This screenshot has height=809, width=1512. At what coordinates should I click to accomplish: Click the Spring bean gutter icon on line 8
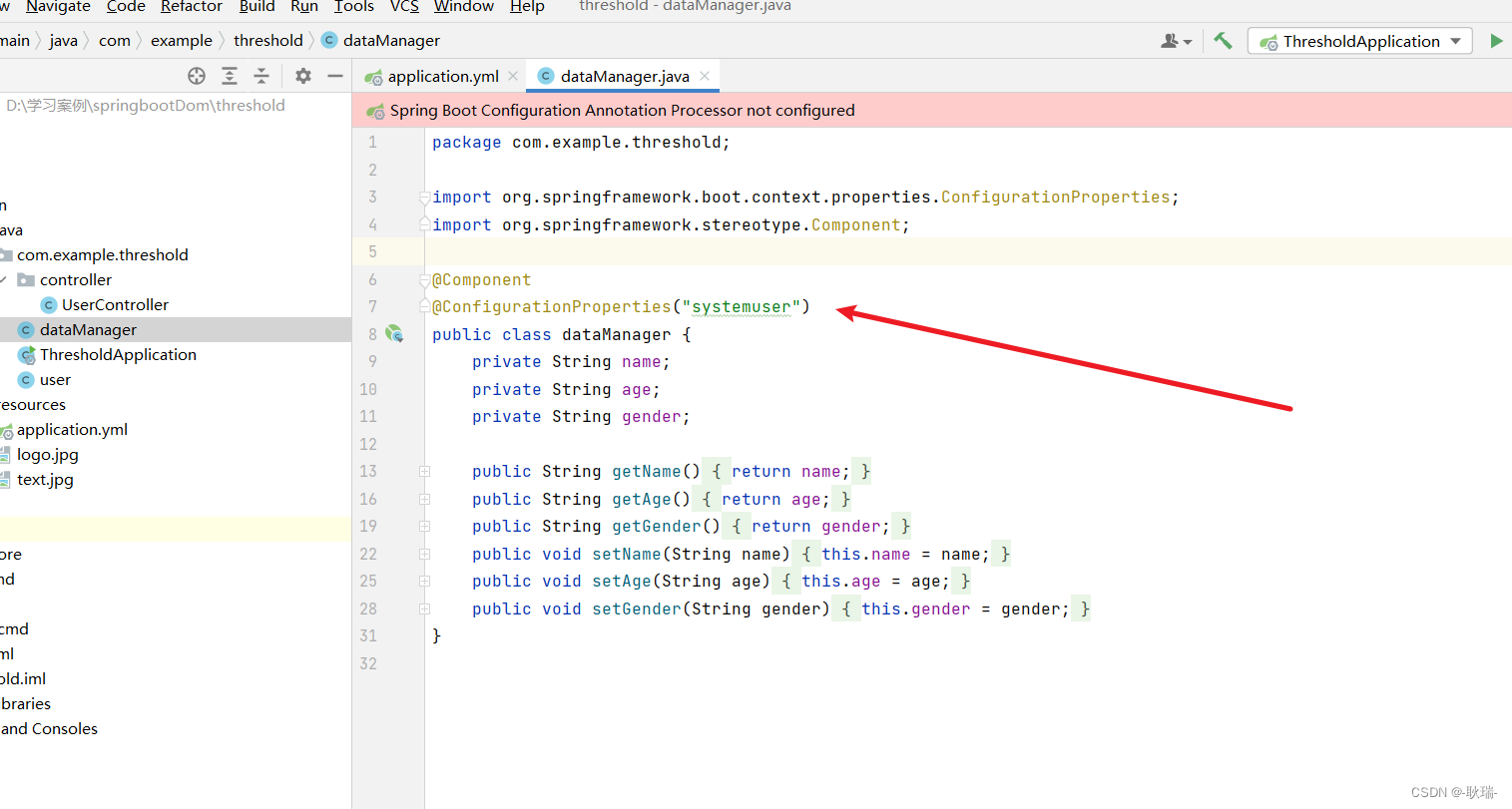tap(395, 334)
